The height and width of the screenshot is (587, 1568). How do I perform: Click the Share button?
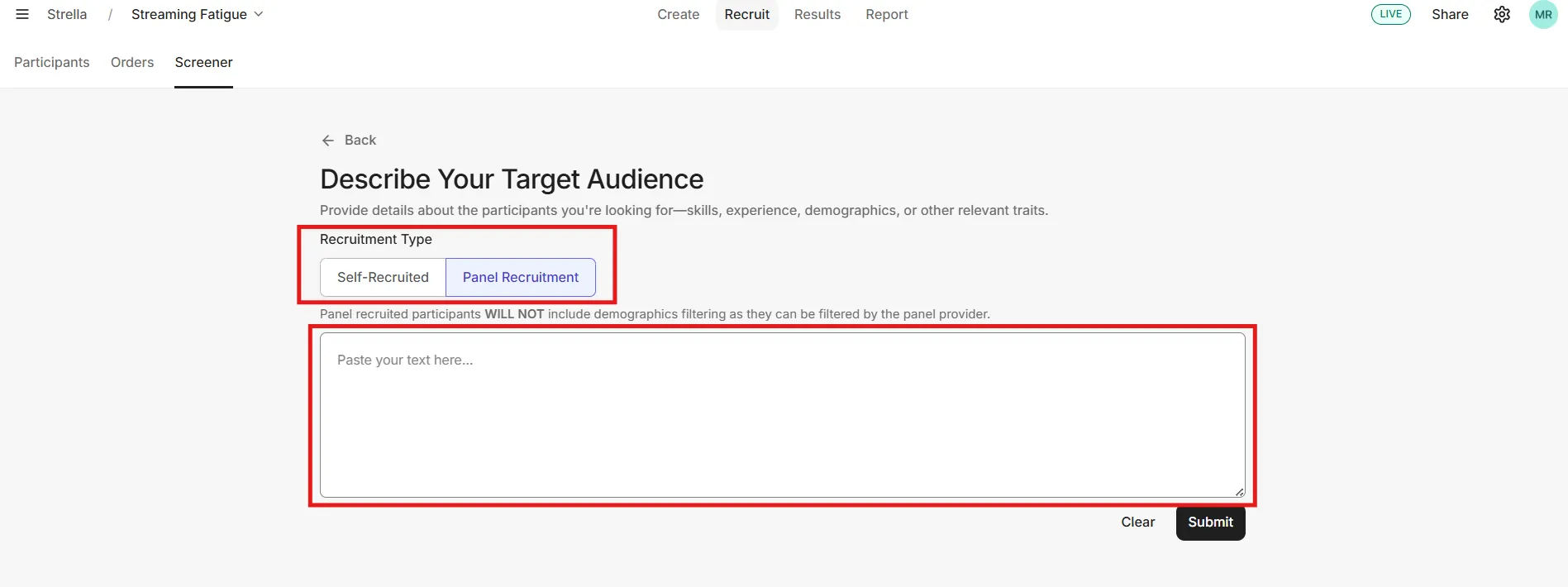1450,14
